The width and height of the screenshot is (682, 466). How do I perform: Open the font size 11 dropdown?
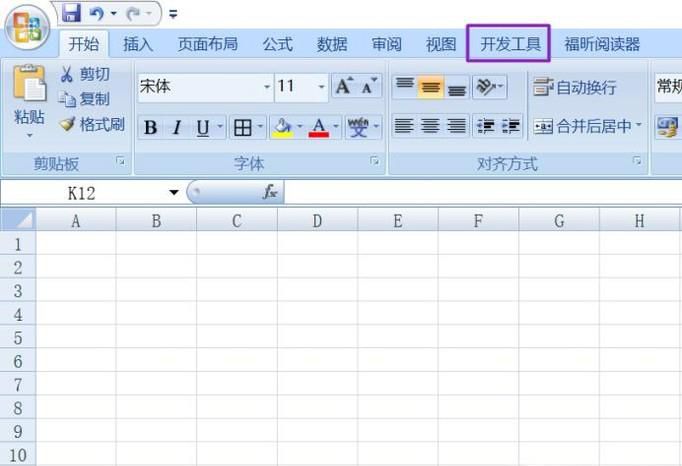(x=321, y=87)
